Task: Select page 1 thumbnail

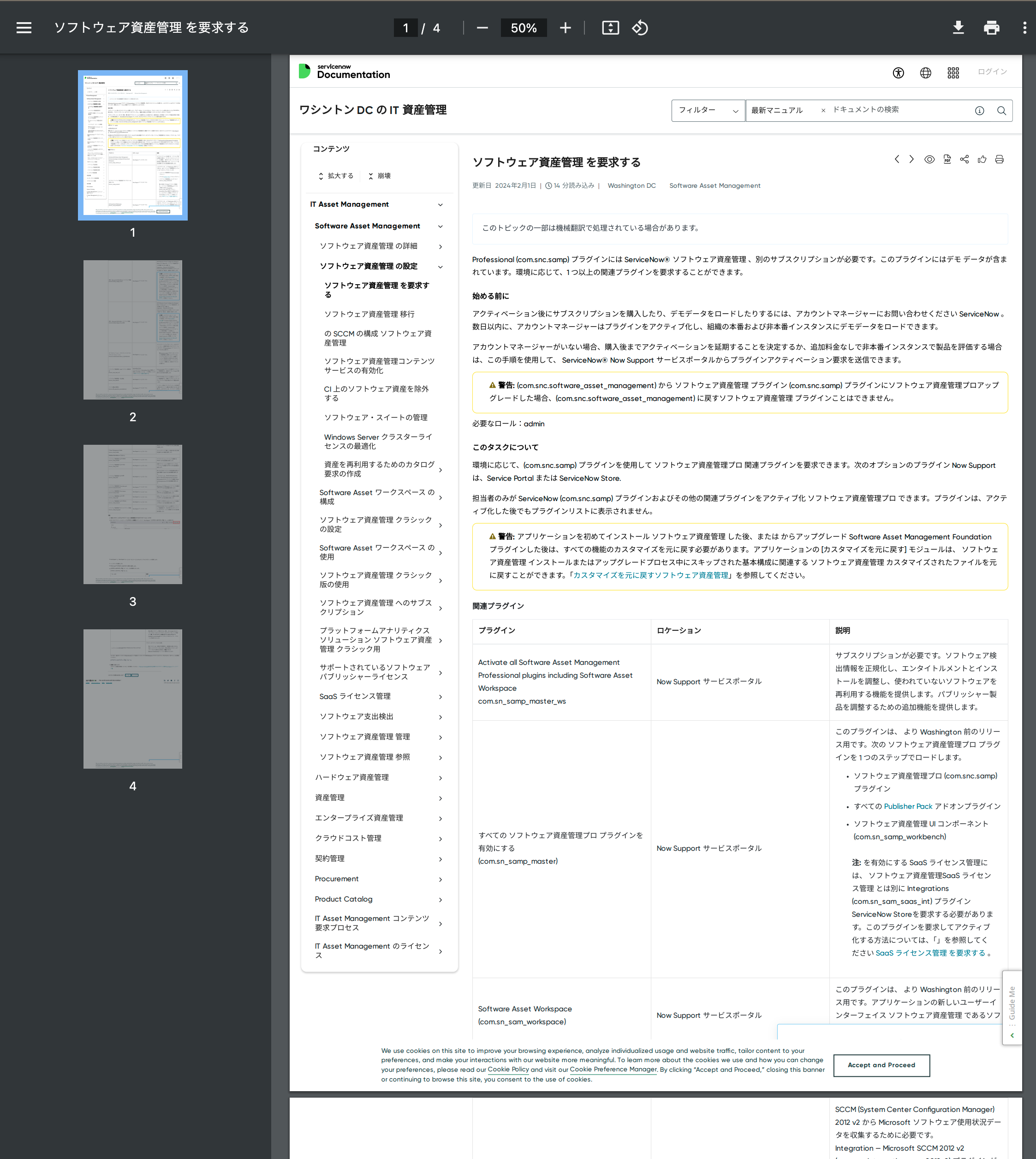Action: coord(133,145)
